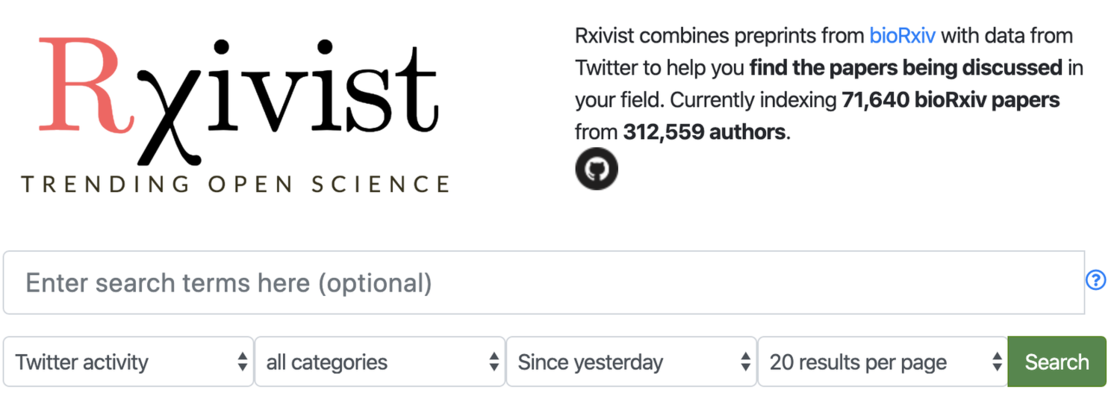This screenshot has height=399, width=1120.
Task: Focus the search terms input field
Action: (544, 283)
